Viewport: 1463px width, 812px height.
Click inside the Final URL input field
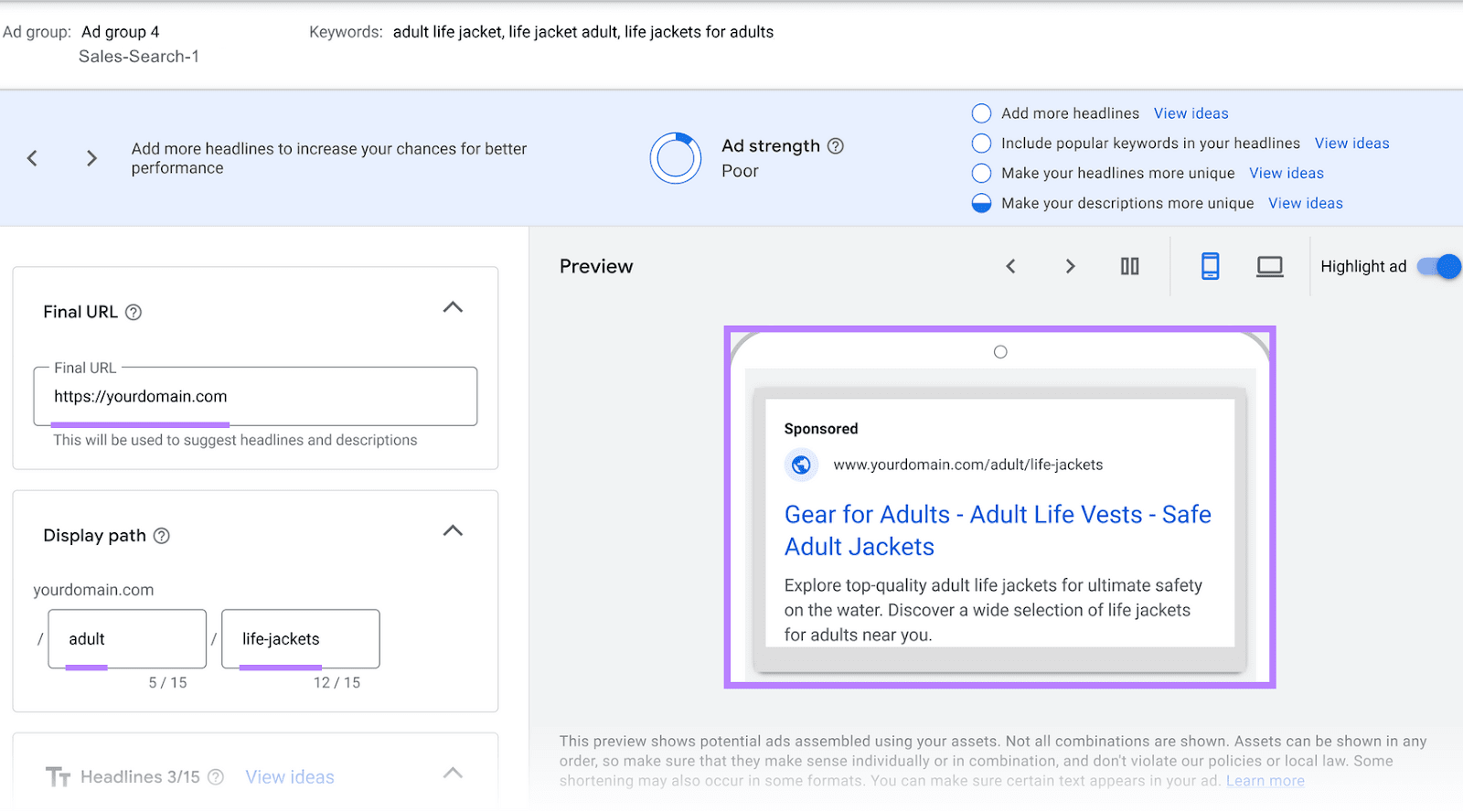pyautogui.click(x=255, y=396)
